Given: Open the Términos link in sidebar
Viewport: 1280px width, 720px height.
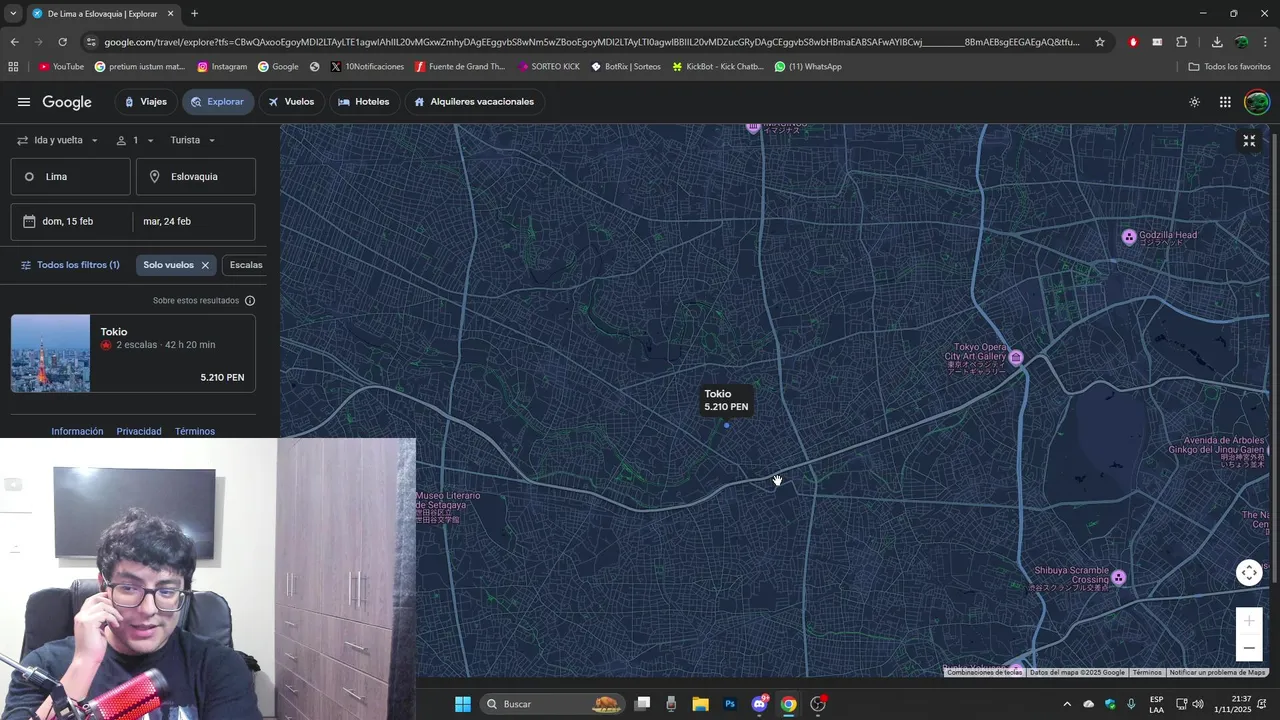Looking at the screenshot, I should tap(195, 432).
